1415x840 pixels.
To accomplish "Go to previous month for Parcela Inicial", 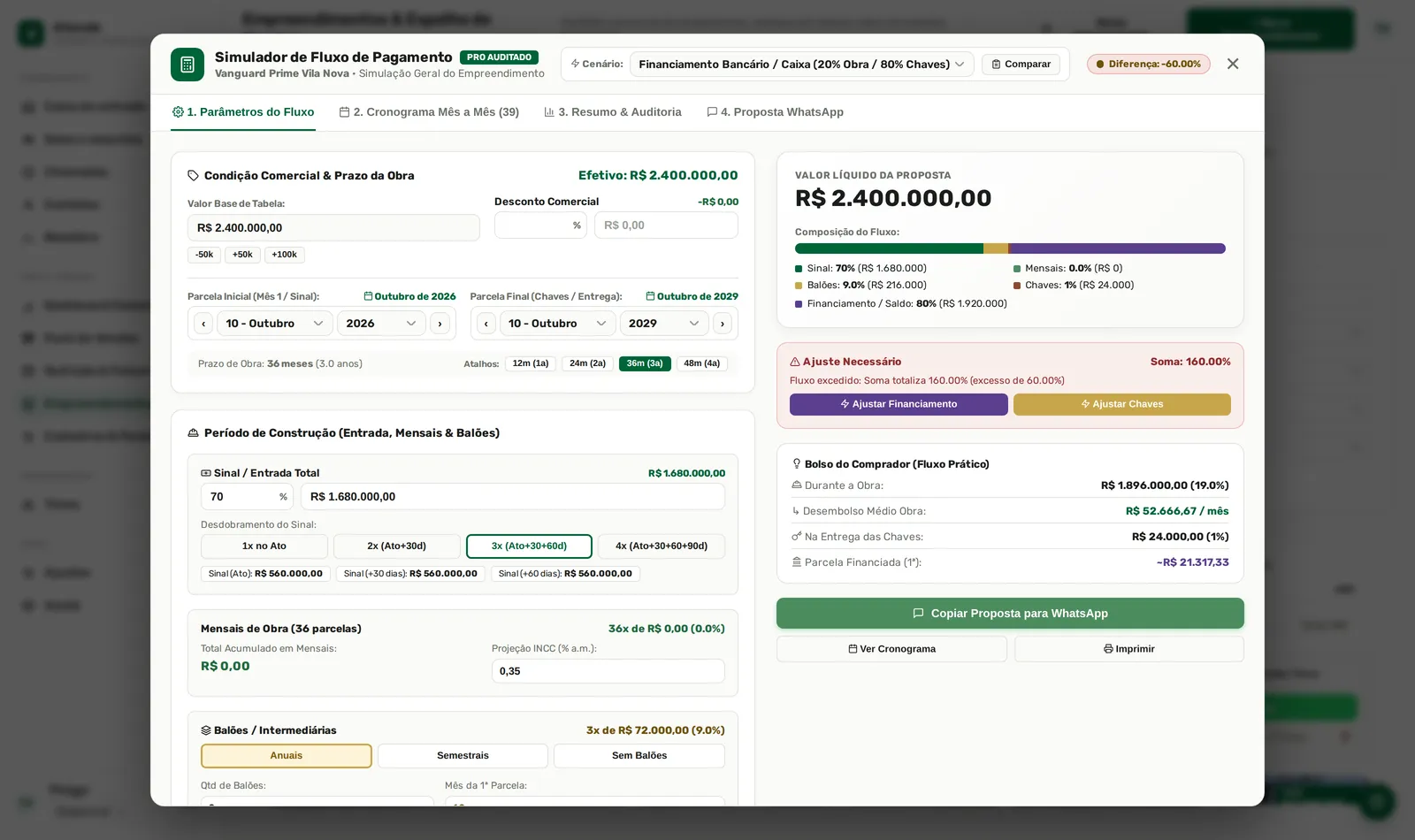I will pos(203,324).
